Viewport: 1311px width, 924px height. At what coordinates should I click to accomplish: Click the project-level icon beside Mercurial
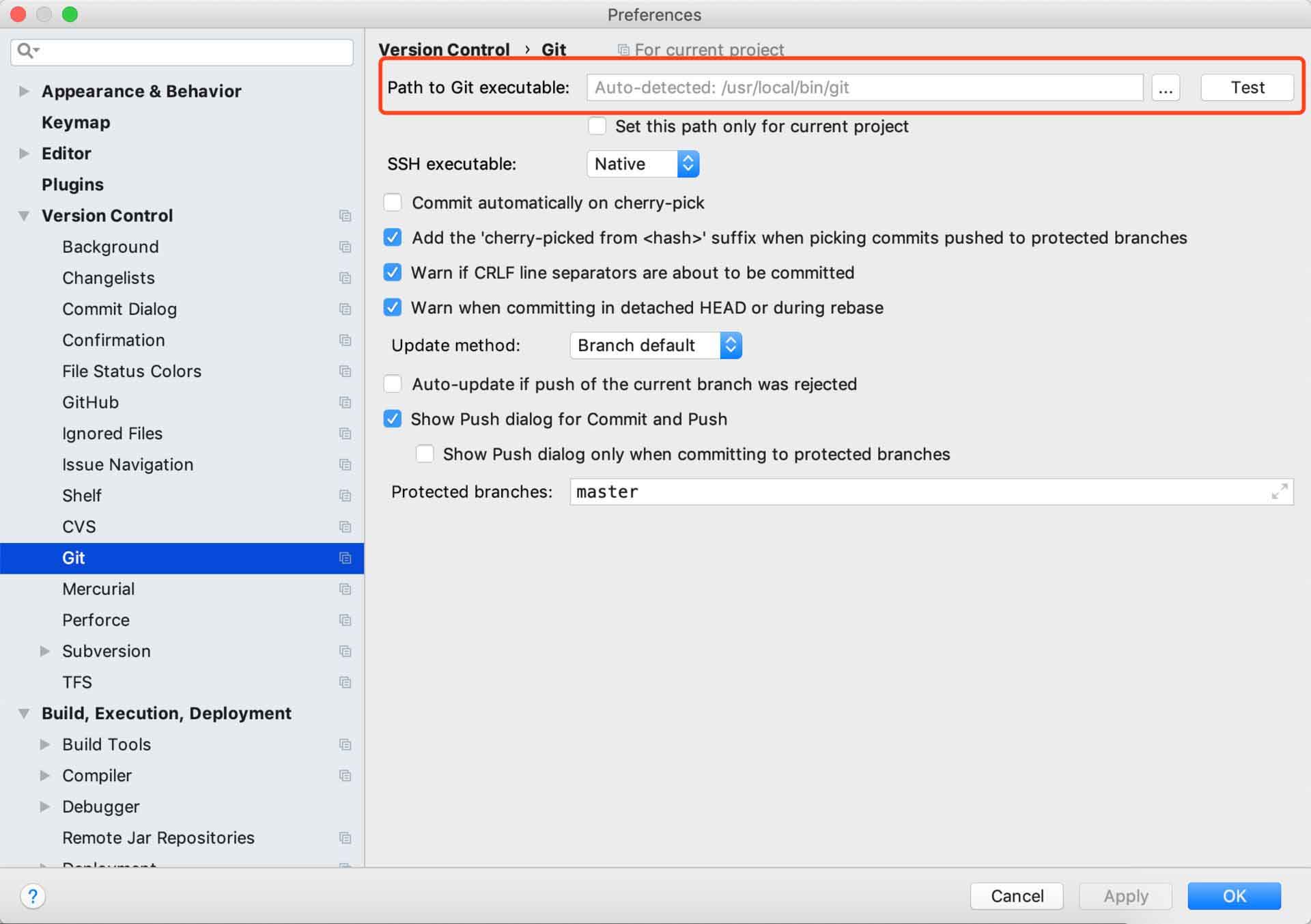345,589
